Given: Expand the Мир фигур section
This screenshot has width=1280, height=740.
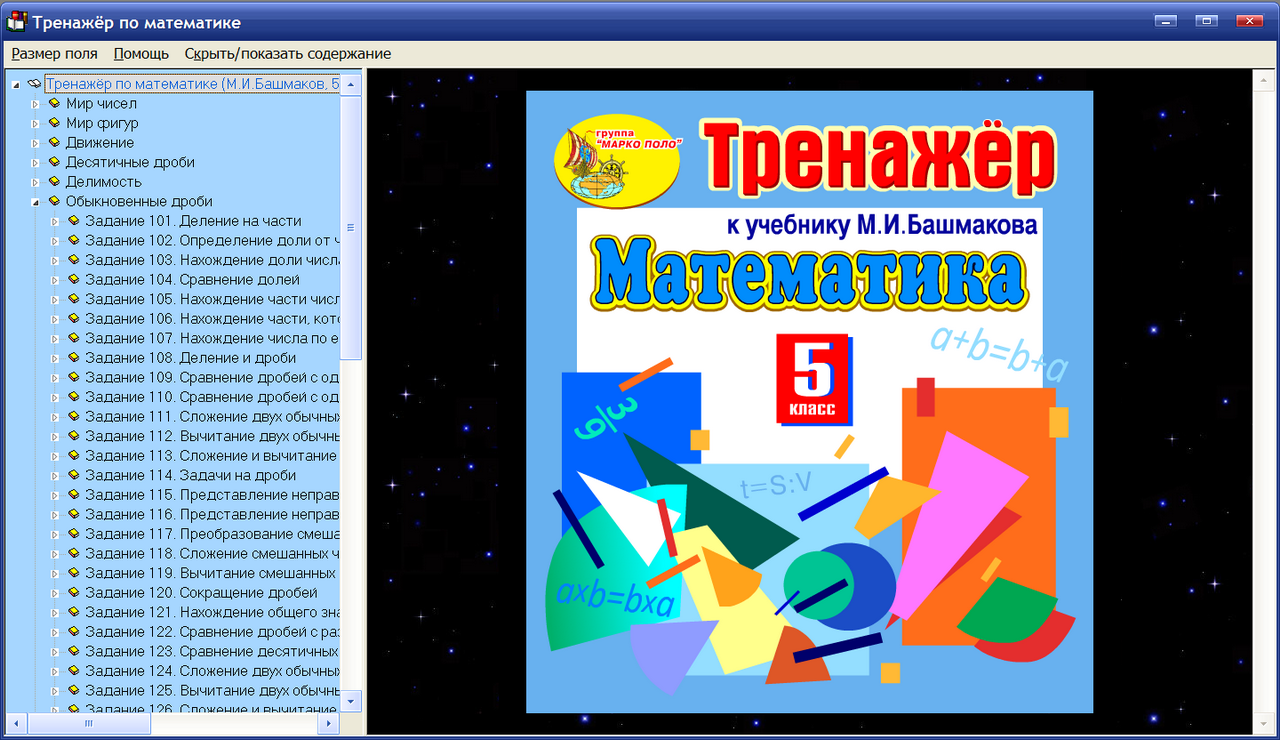Looking at the screenshot, I should coord(35,124).
